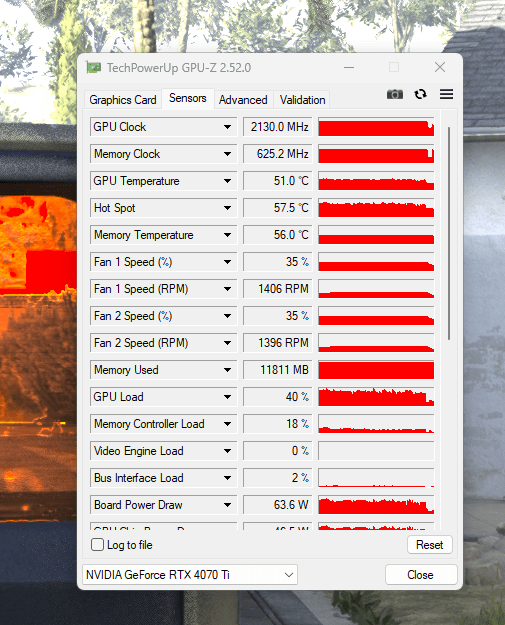Open the Hot Spot sensor dropdown

coord(227,208)
